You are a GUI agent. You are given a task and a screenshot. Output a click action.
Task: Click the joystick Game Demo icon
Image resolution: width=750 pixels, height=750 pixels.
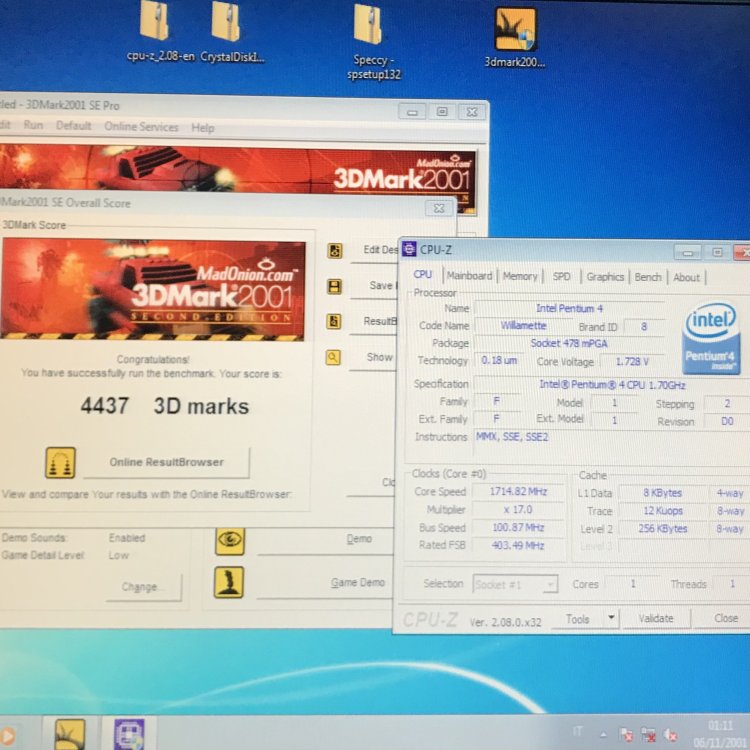click(x=230, y=582)
